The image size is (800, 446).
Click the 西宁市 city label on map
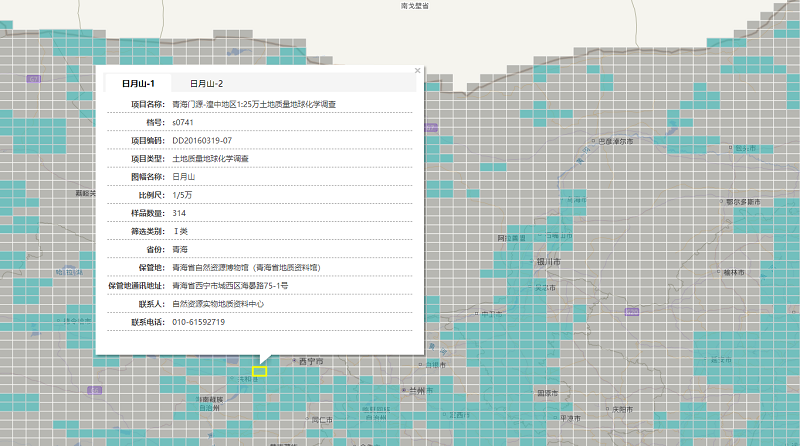311,361
